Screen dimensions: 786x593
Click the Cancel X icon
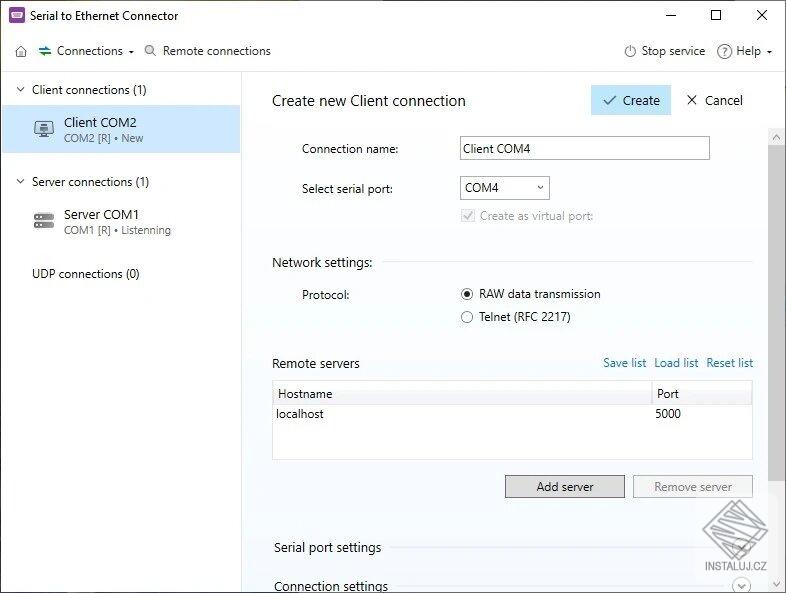(692, 100)
